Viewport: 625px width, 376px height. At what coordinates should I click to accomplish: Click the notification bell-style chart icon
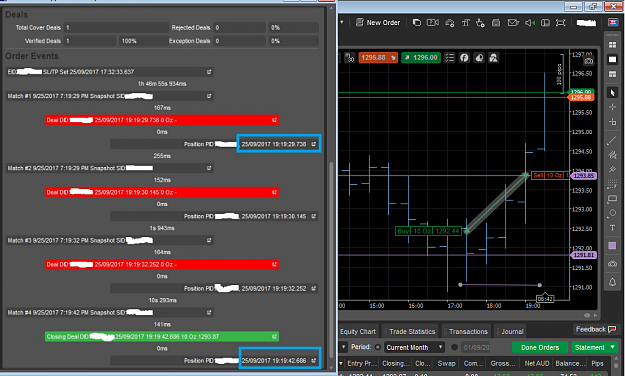(479, 58)
